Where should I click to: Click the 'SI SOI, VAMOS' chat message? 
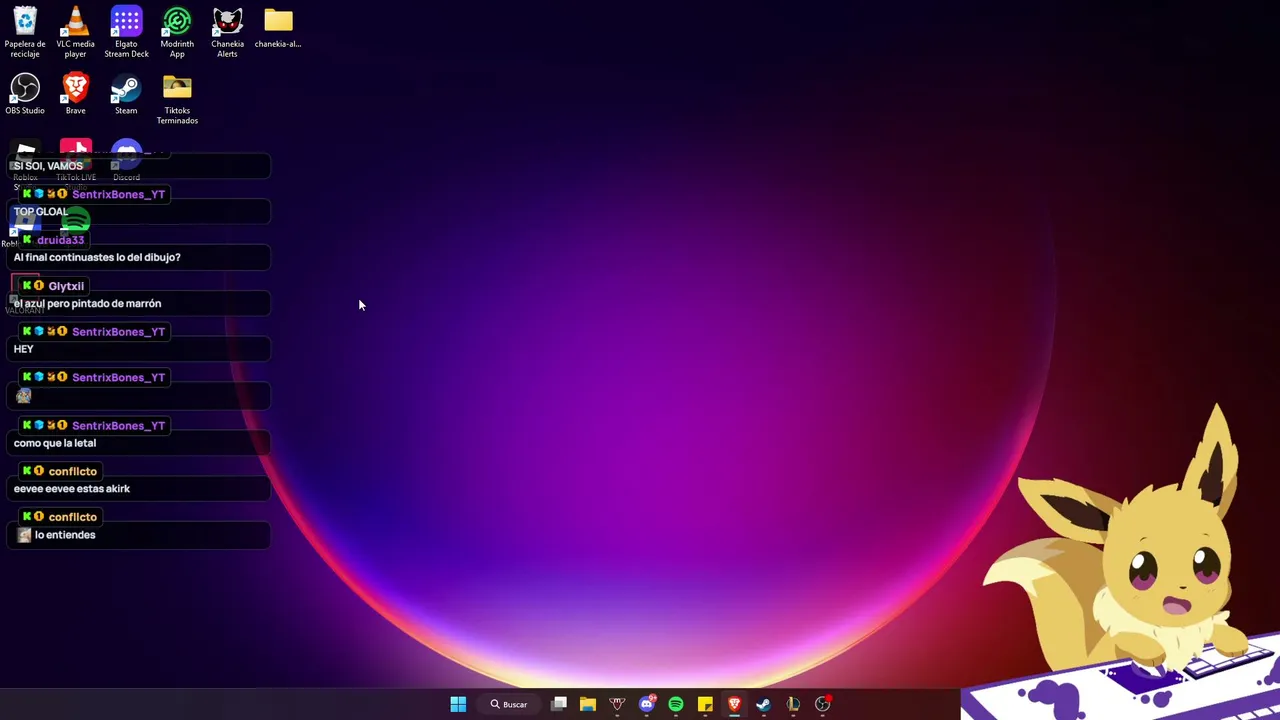coord(48,166)
